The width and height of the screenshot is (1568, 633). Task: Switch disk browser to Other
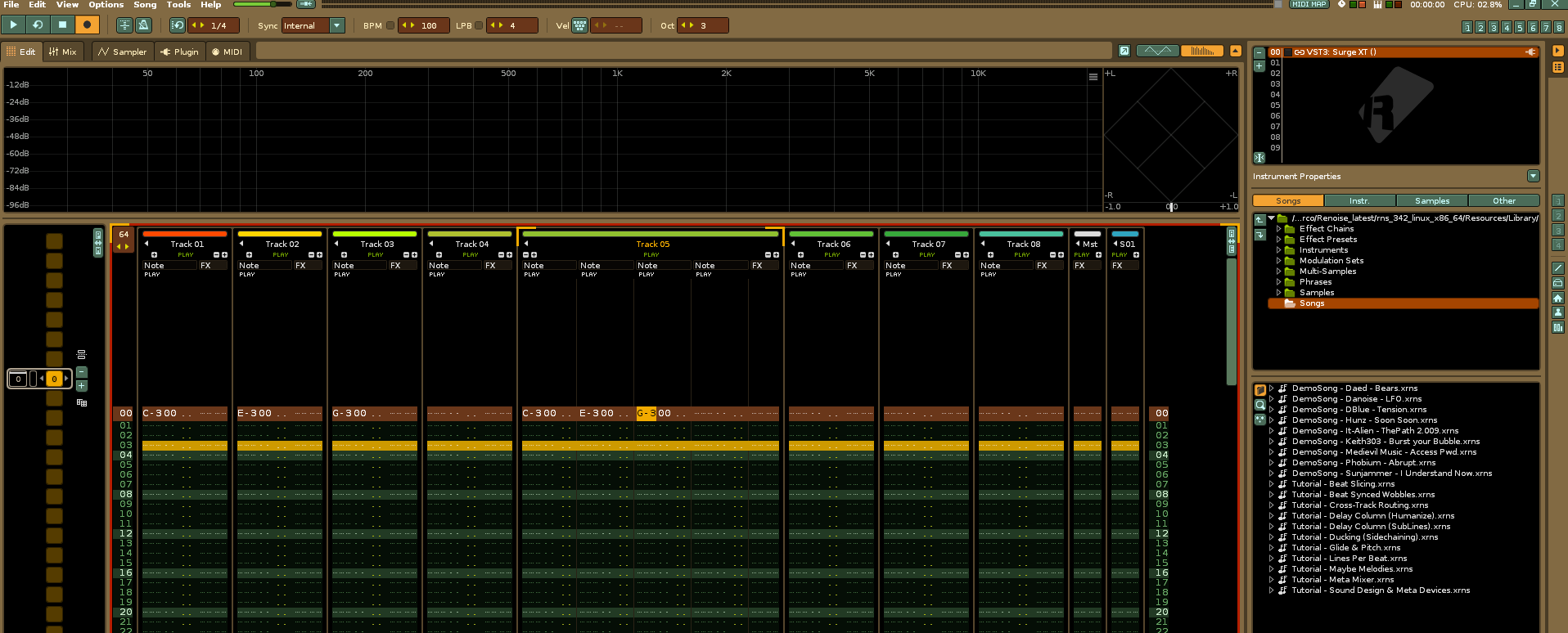(1504, 200)
